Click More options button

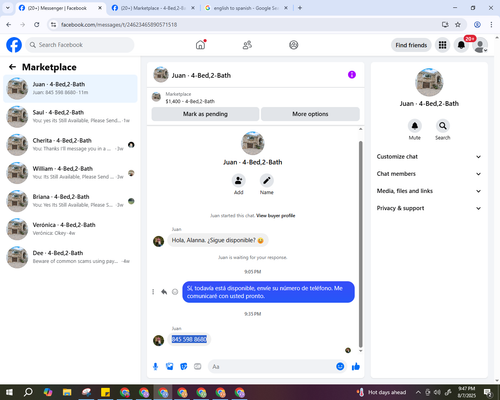tap(310, 114)
